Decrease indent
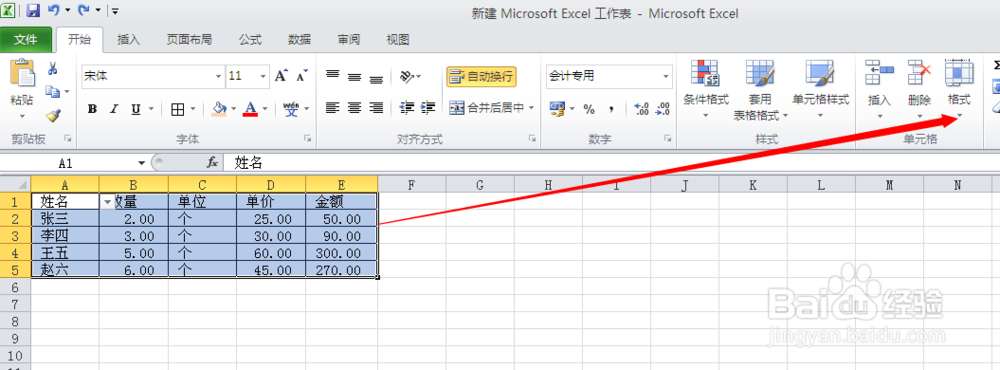 click(406, 108)
